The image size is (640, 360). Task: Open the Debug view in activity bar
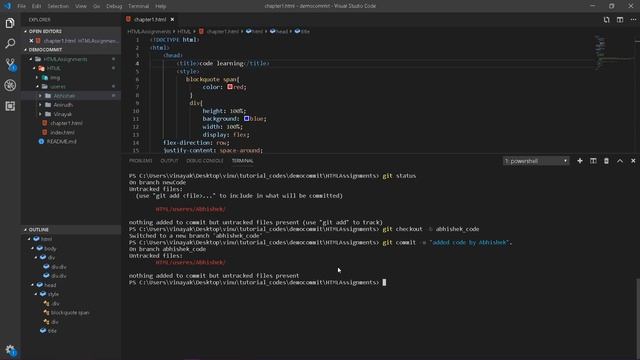pyautogui.click(x=10, y=85)
